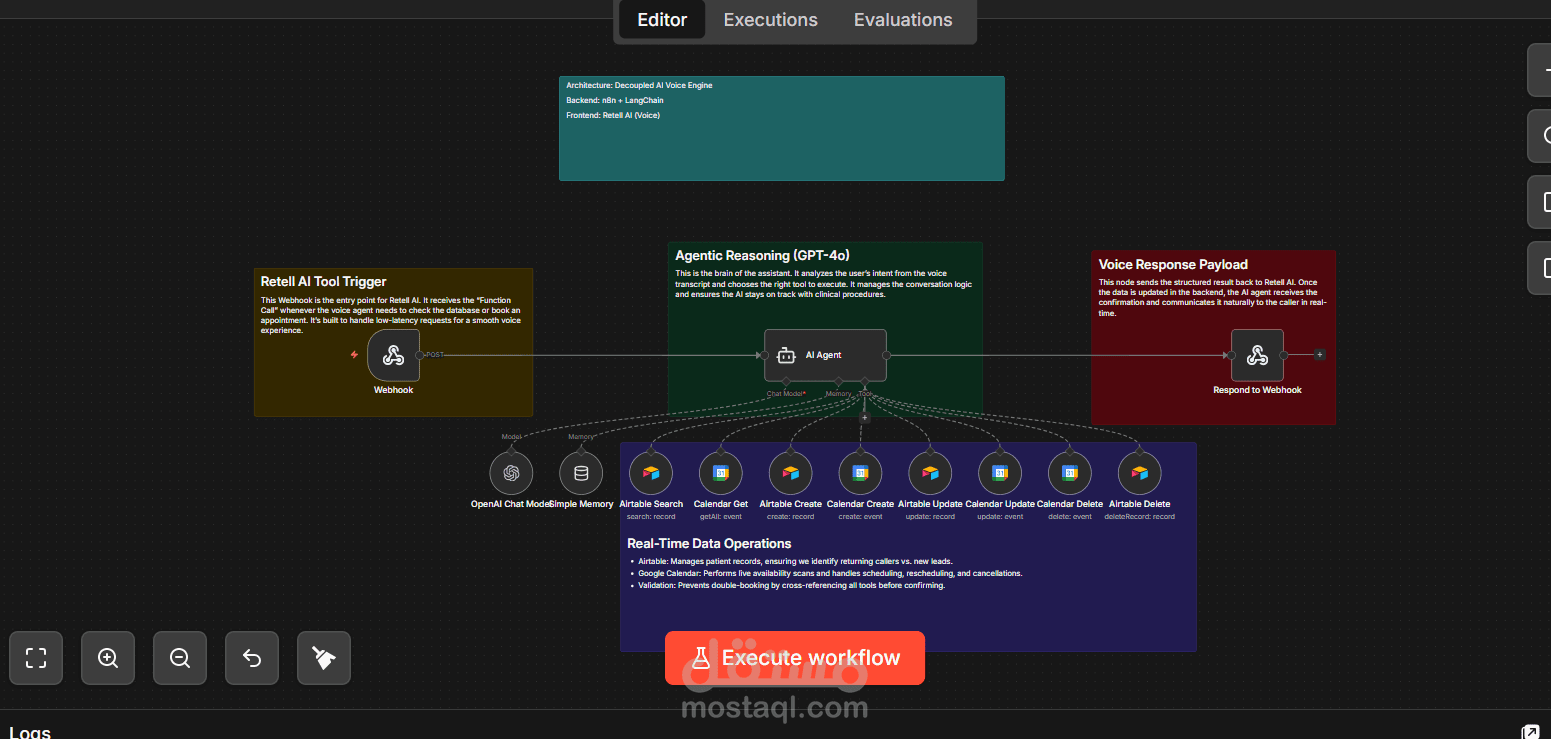Click the Webhook POST output handle

420,355
